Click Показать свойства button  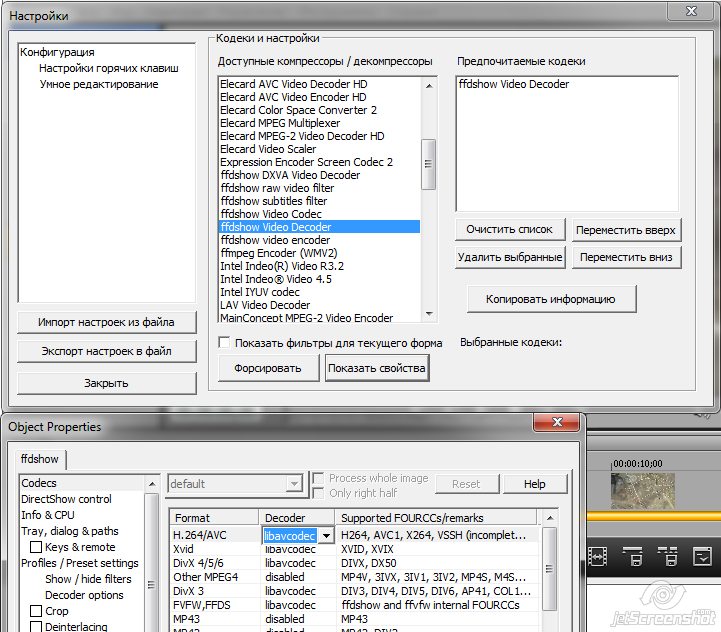(377, 368)
